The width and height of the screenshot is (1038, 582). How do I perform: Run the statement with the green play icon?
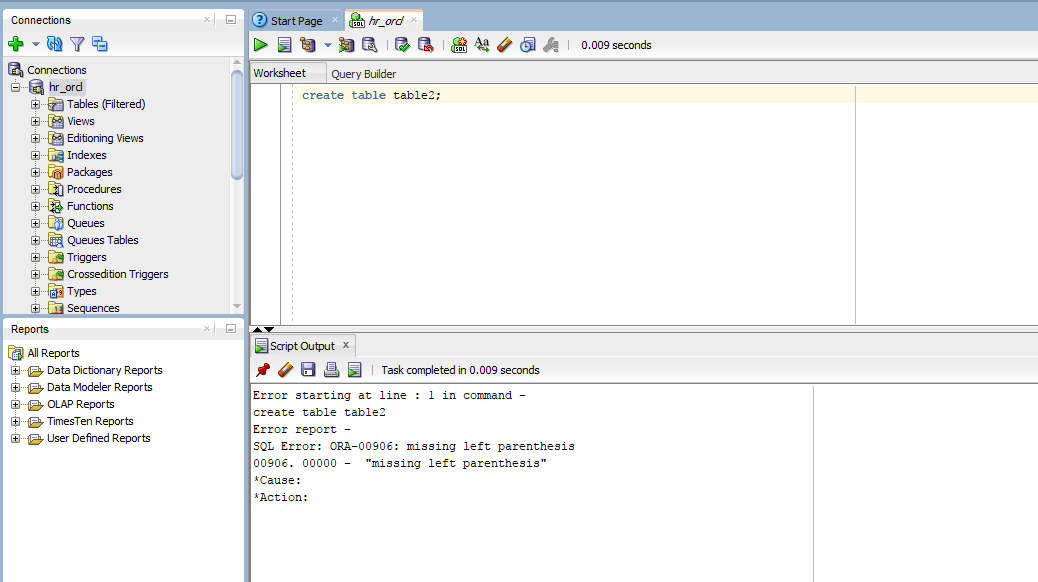pos(261,45)
